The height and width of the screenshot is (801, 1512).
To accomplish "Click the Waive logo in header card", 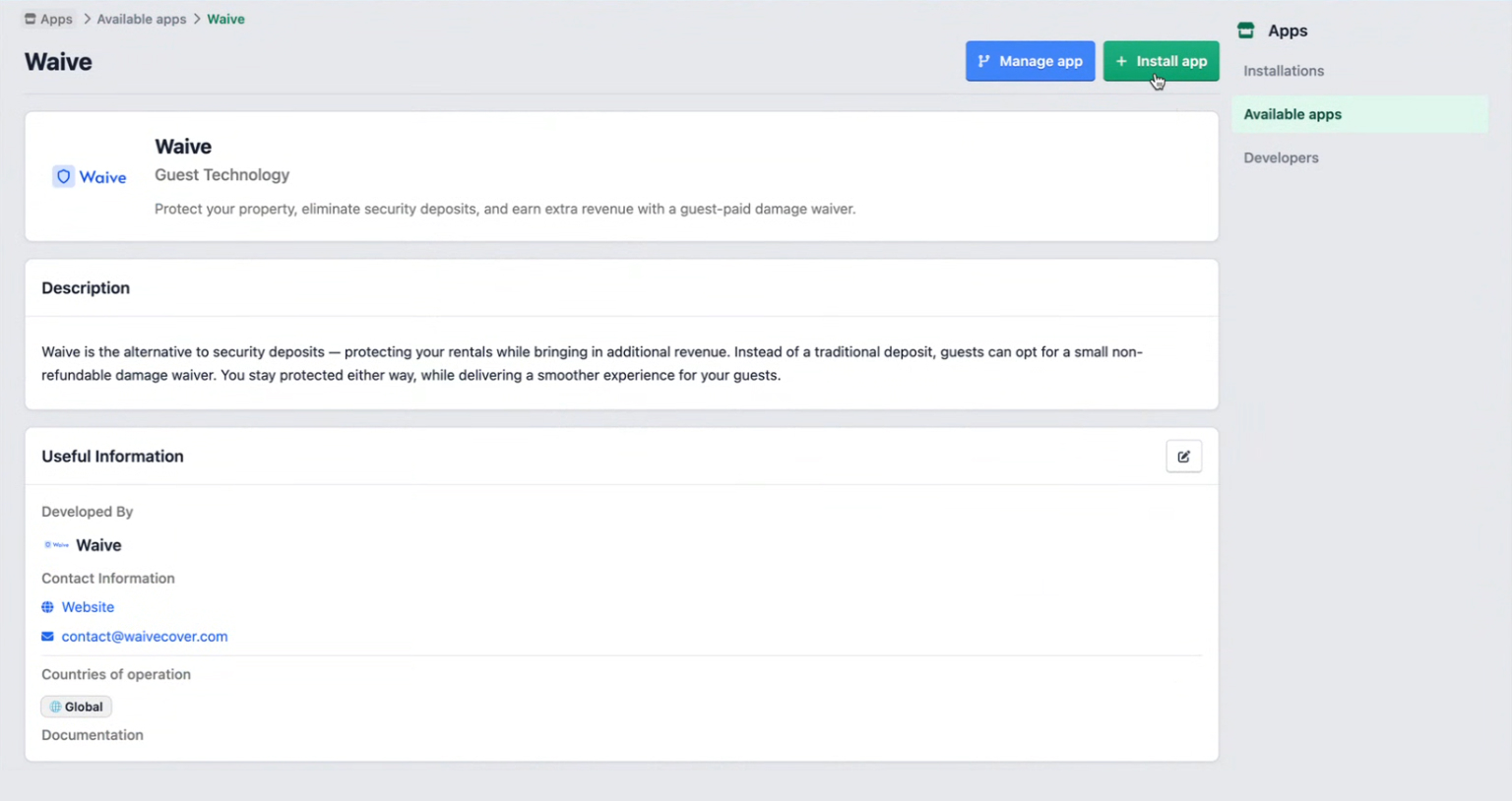I will (90, 177).
